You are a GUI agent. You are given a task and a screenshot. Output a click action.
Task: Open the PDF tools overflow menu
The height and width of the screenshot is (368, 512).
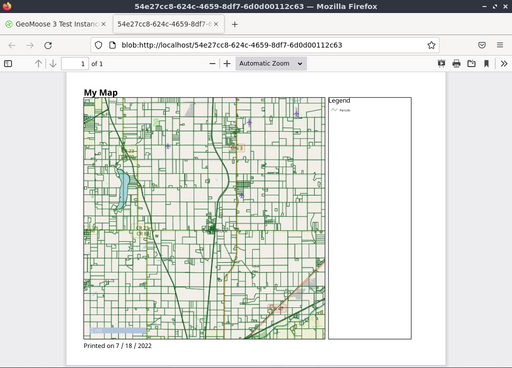pos(504,63)
